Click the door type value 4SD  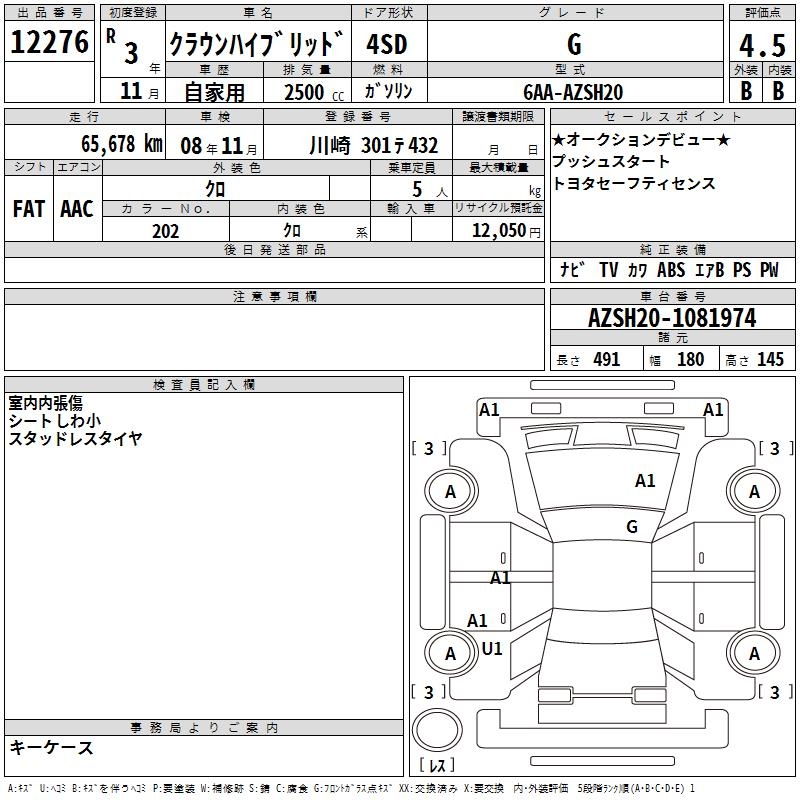tap(387, 44)
